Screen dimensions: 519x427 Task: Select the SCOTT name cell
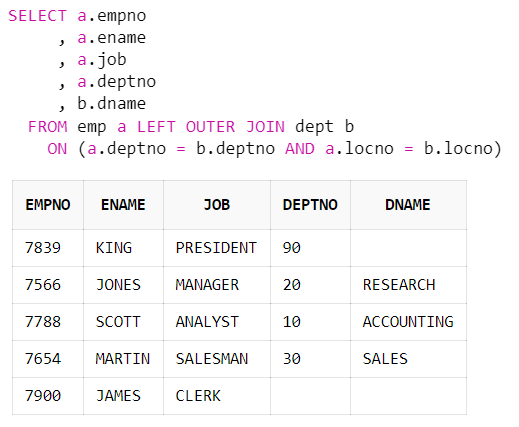pos(123,322)
